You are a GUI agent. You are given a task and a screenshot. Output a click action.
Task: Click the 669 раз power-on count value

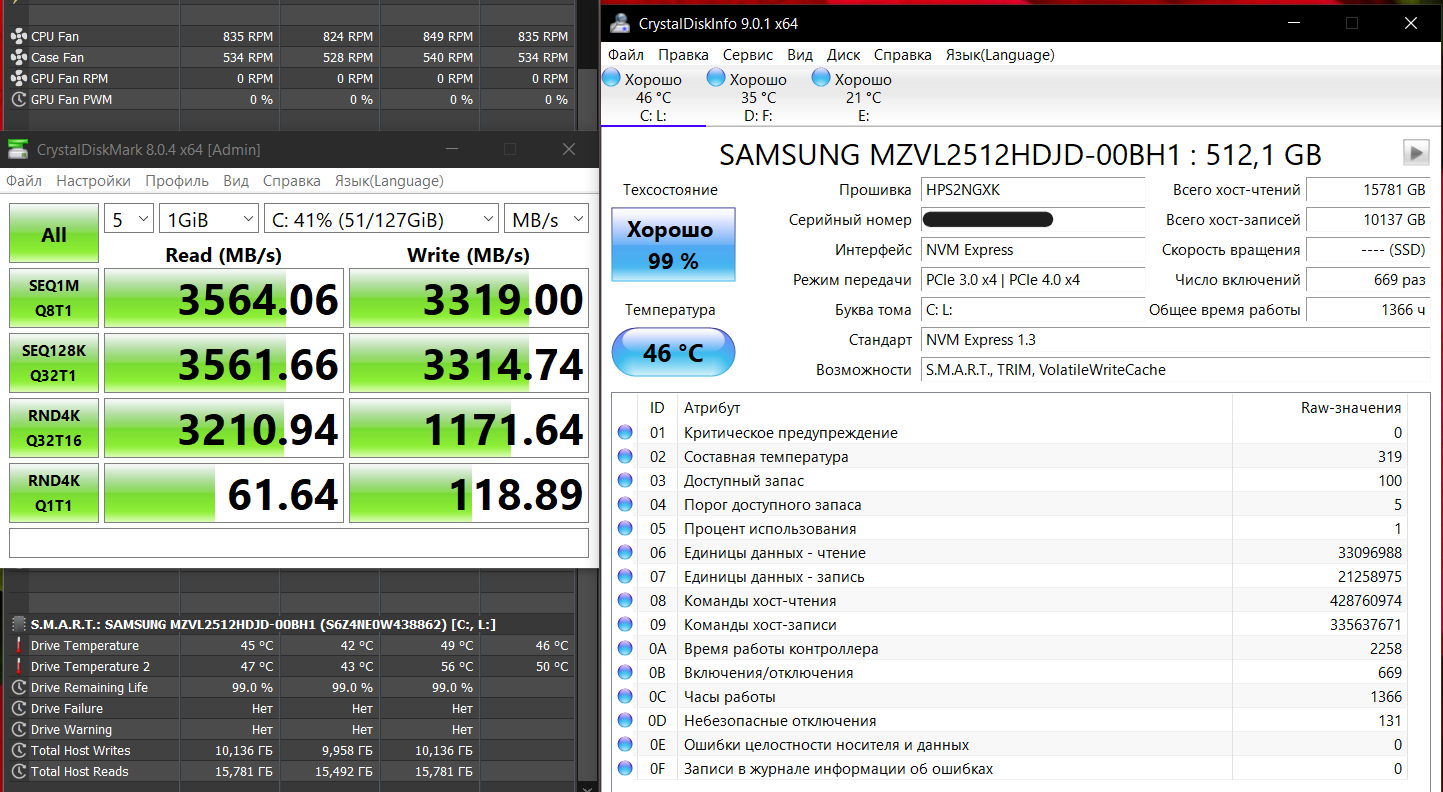pyautogui.click(x=1368, y=280)
